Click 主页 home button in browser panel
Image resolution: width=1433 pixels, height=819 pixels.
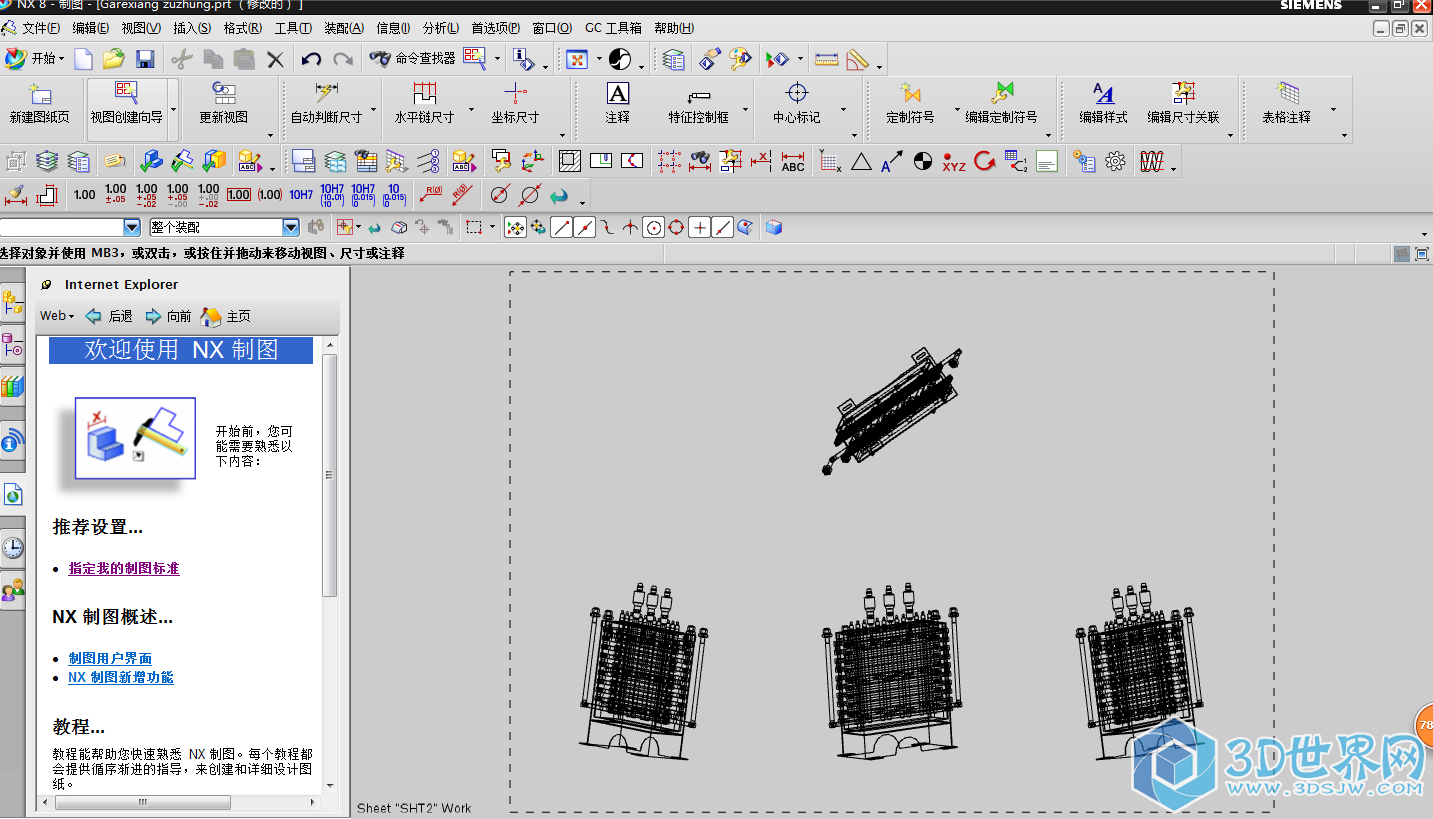pos(226,316)
